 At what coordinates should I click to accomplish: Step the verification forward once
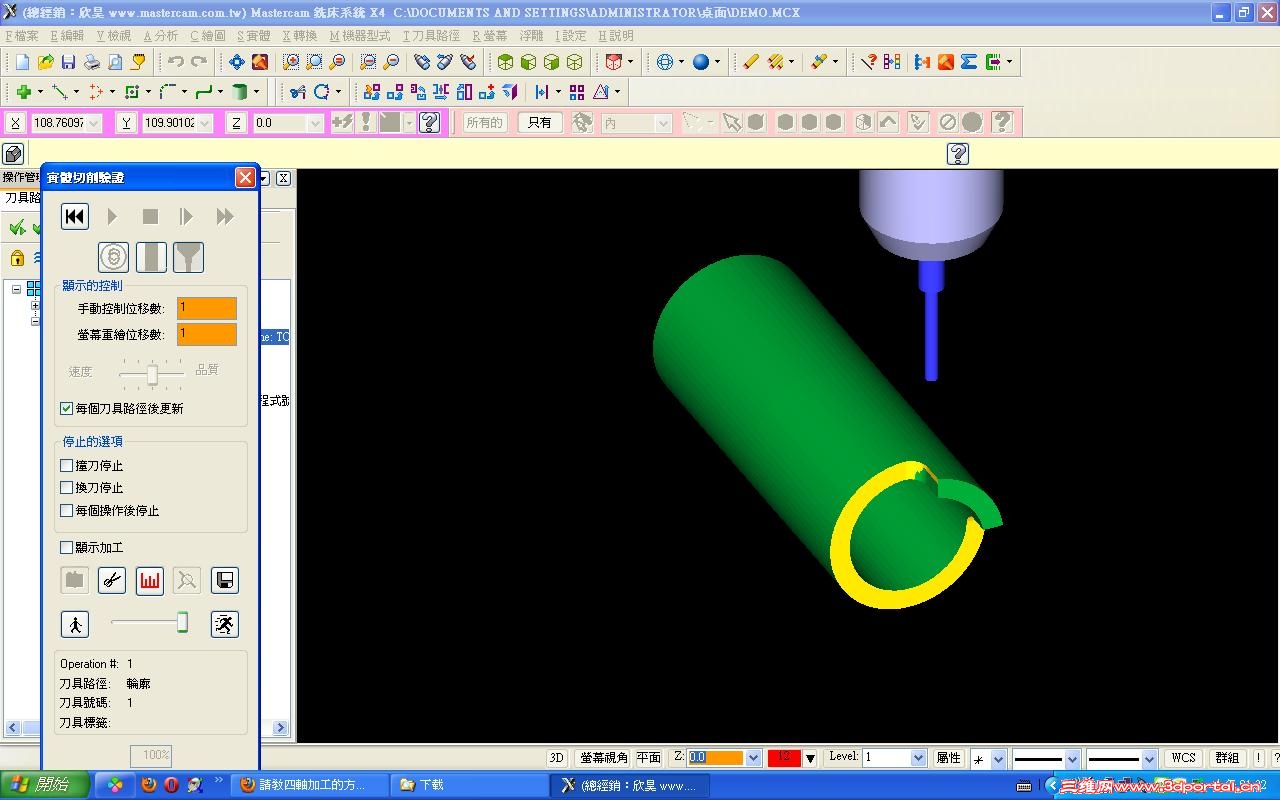(187, 216)
